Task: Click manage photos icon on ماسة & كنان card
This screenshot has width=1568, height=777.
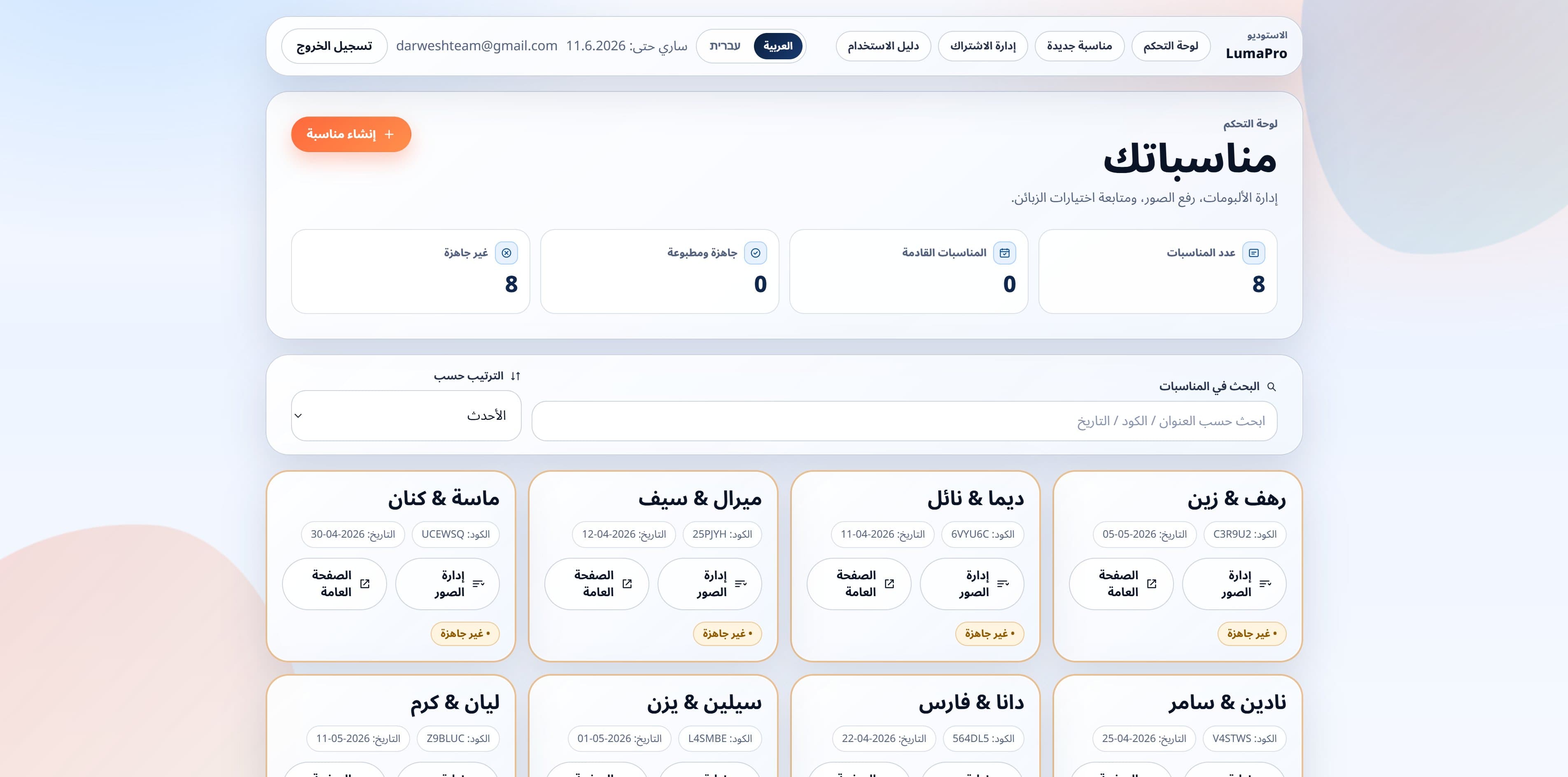Action: point(478,583)
